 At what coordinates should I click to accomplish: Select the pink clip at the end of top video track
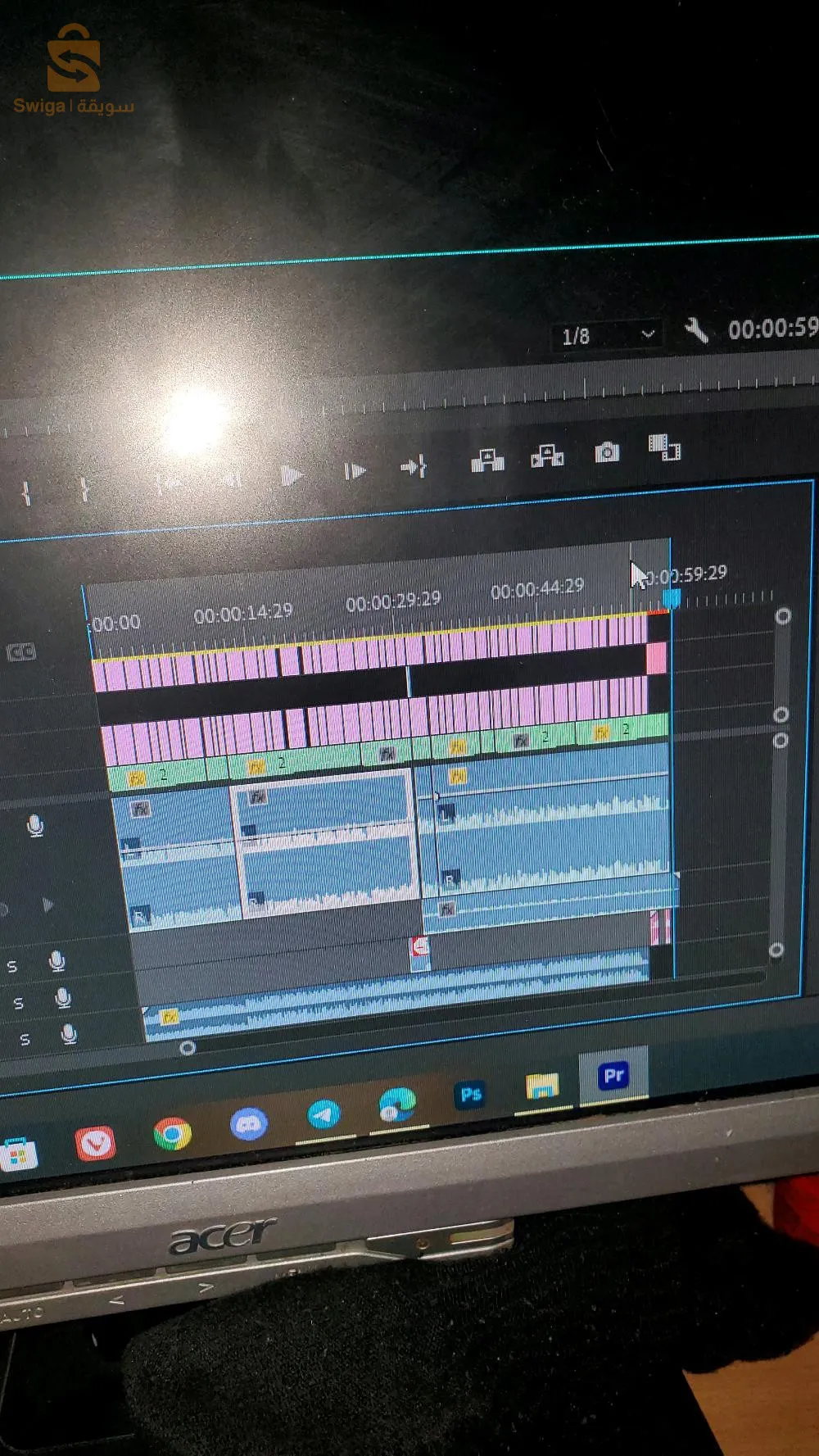click(x=656, y=657)
